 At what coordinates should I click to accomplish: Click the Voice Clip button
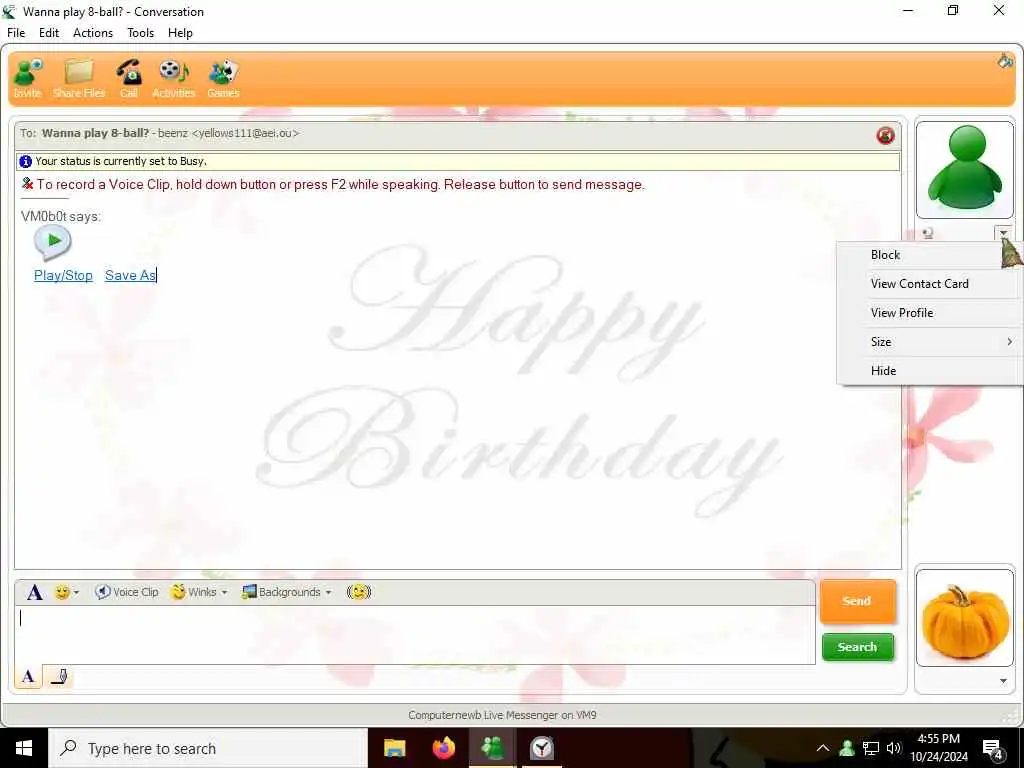[x=127, y=592]
